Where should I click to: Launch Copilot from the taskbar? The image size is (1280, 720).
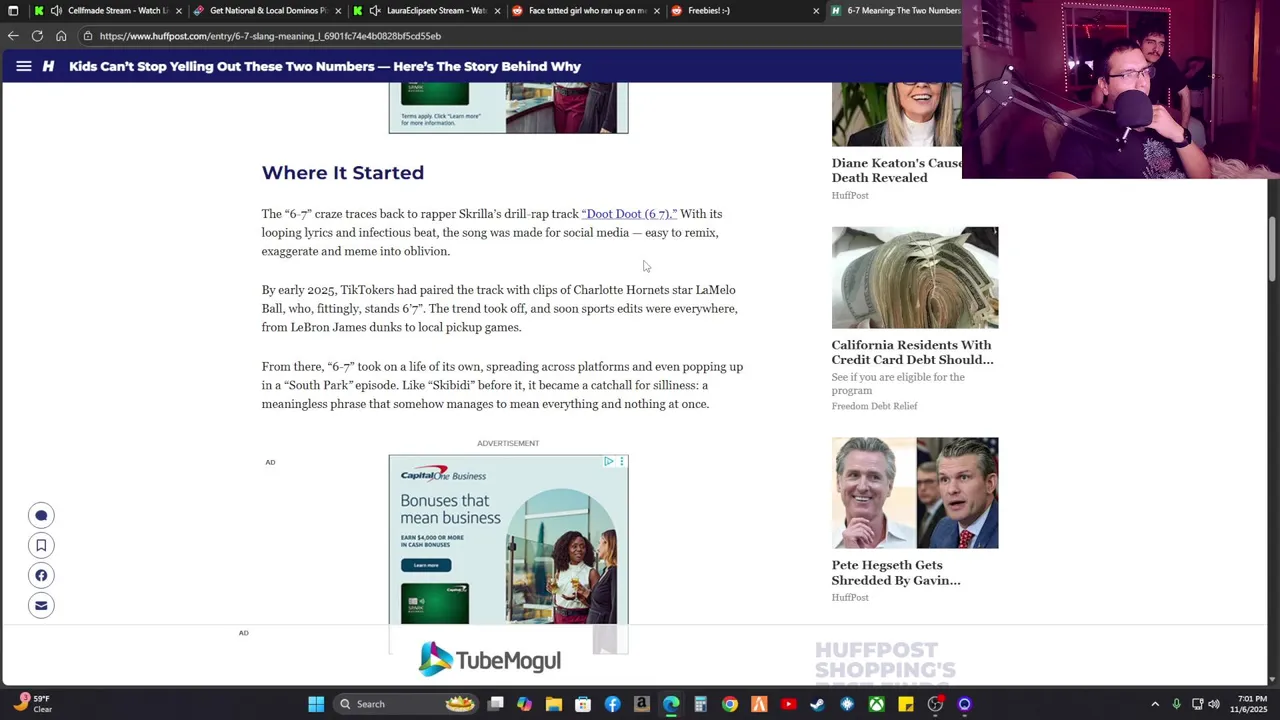tap(524, 704)
